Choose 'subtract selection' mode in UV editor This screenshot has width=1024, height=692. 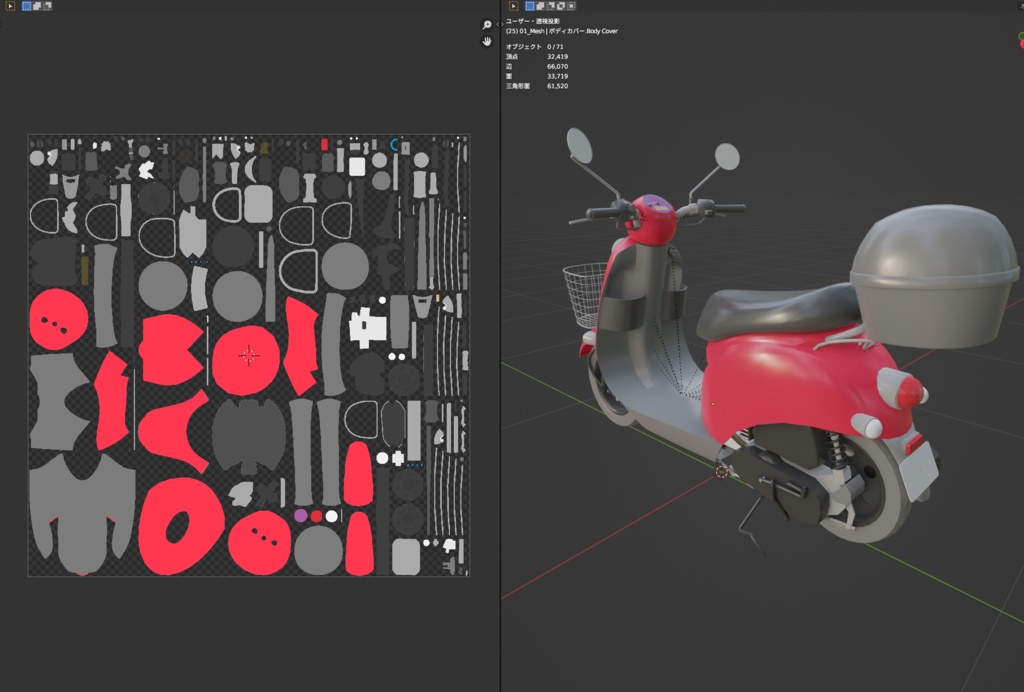coord(47,6)
